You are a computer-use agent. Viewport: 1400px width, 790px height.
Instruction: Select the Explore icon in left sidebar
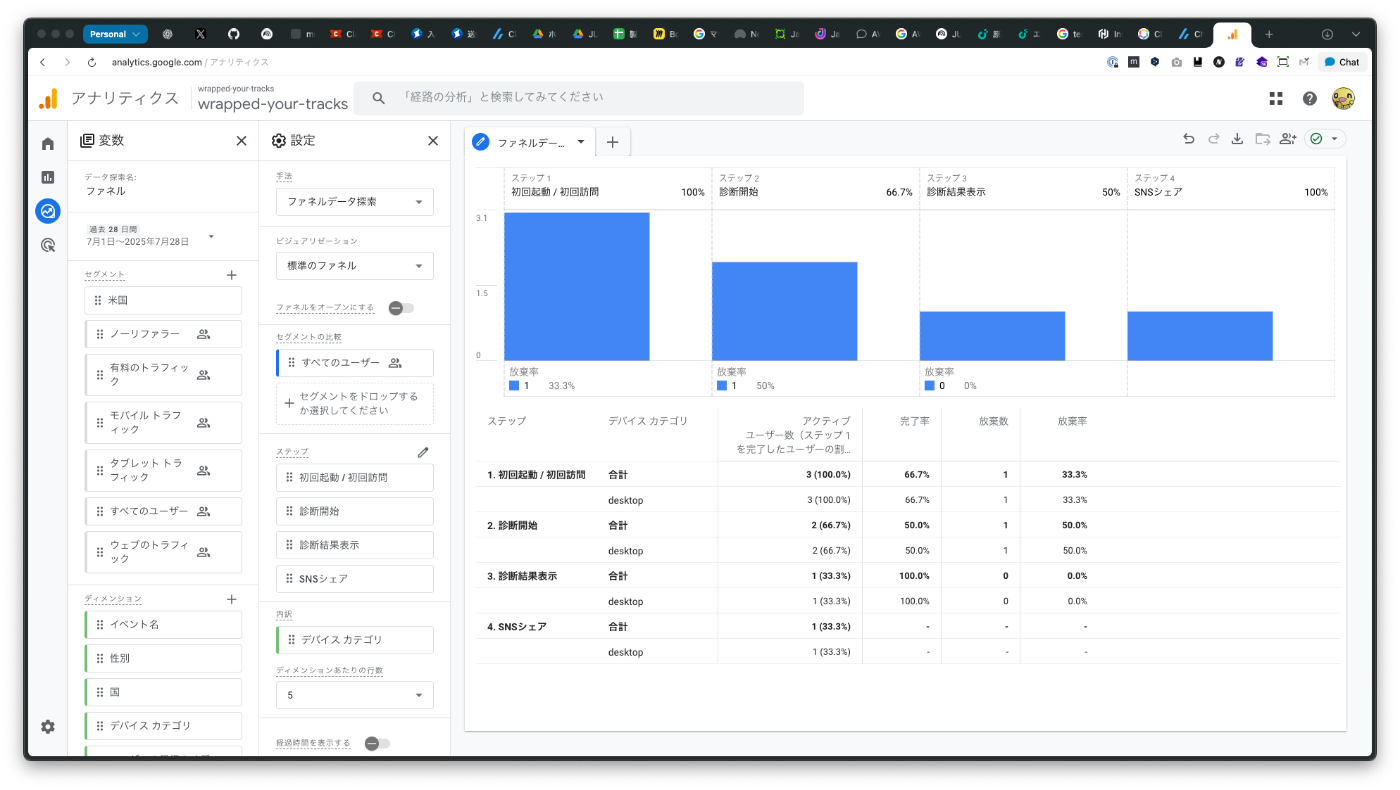(47, 211)
